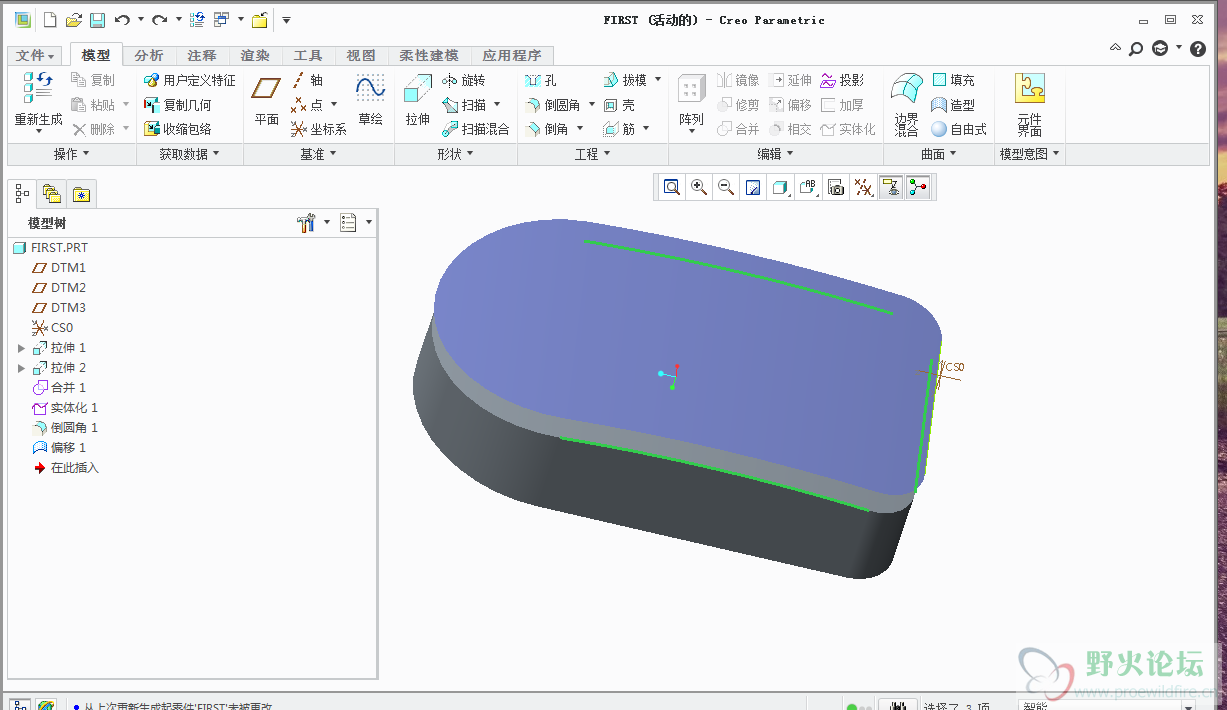Screen dimensions: 1227x710
Task: Expand the 拉伸 1 tree node
Action: point(22,348)
